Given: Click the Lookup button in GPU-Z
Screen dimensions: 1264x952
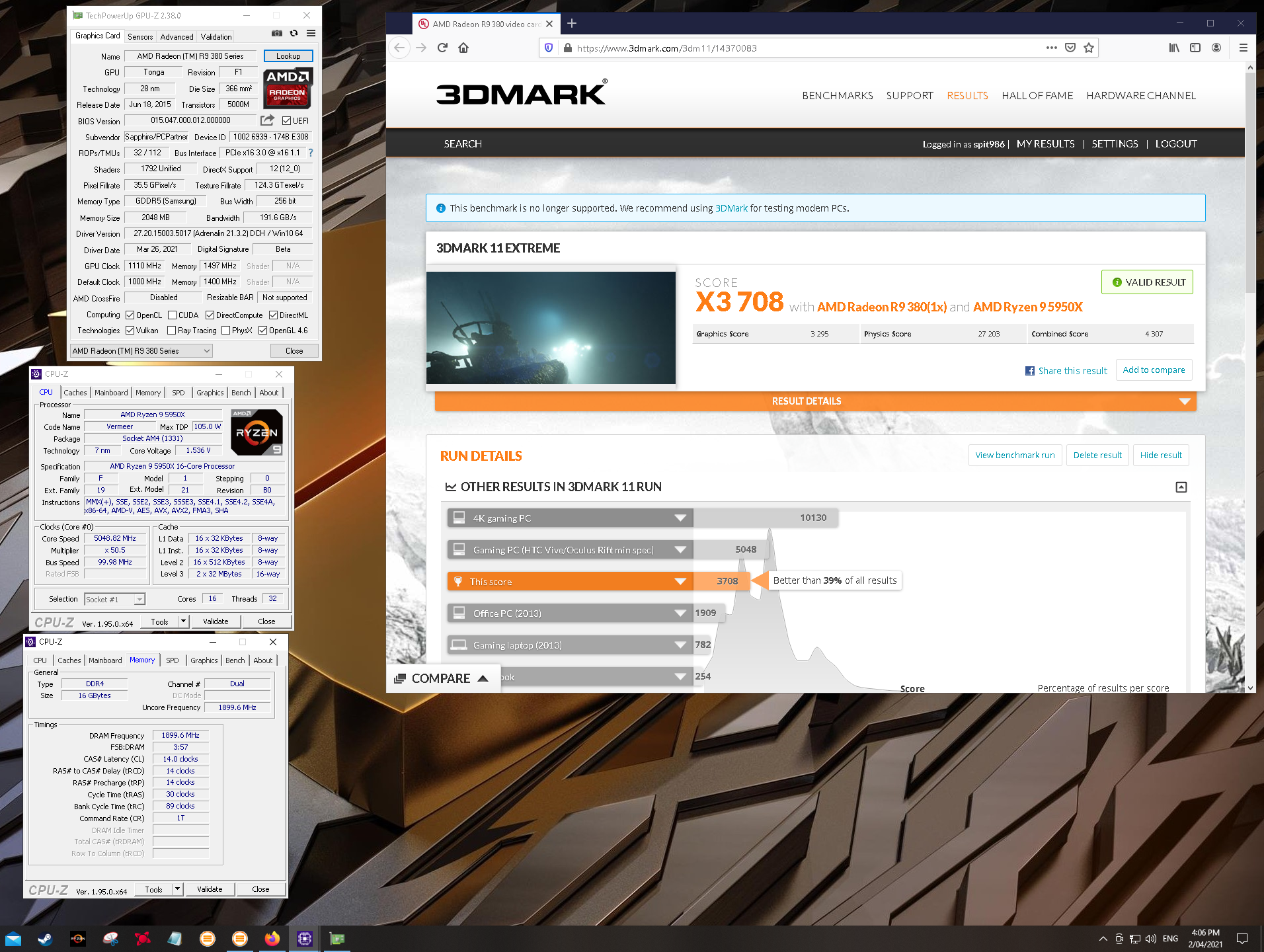Looking at the screenshot, I should click(x=288, y=56).
